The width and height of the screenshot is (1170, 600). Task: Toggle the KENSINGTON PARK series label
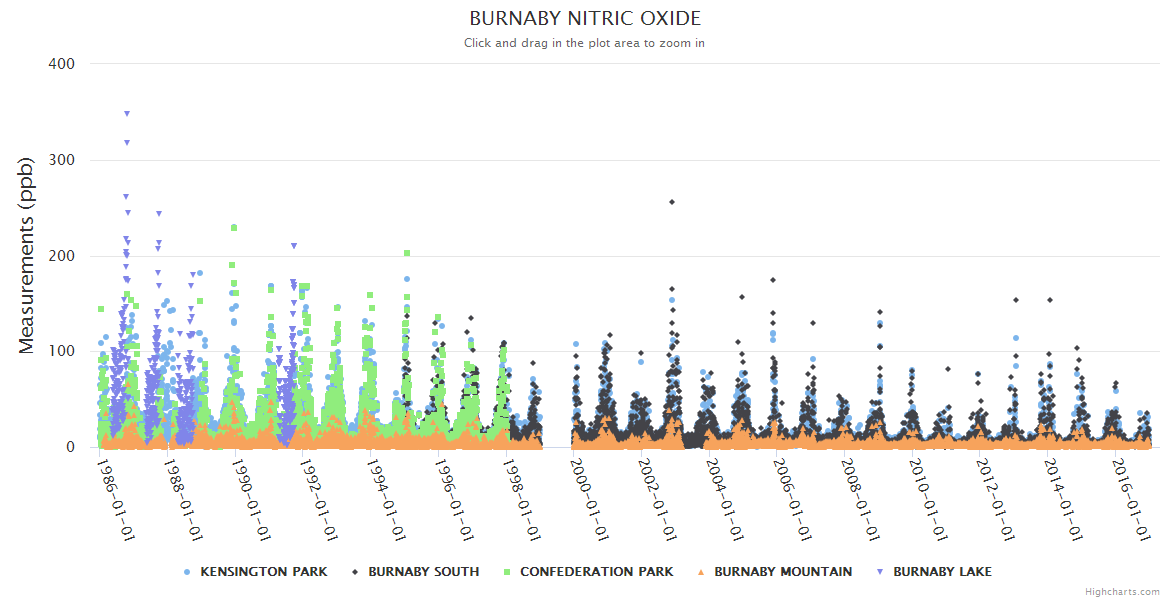click(x=263, y=572)
